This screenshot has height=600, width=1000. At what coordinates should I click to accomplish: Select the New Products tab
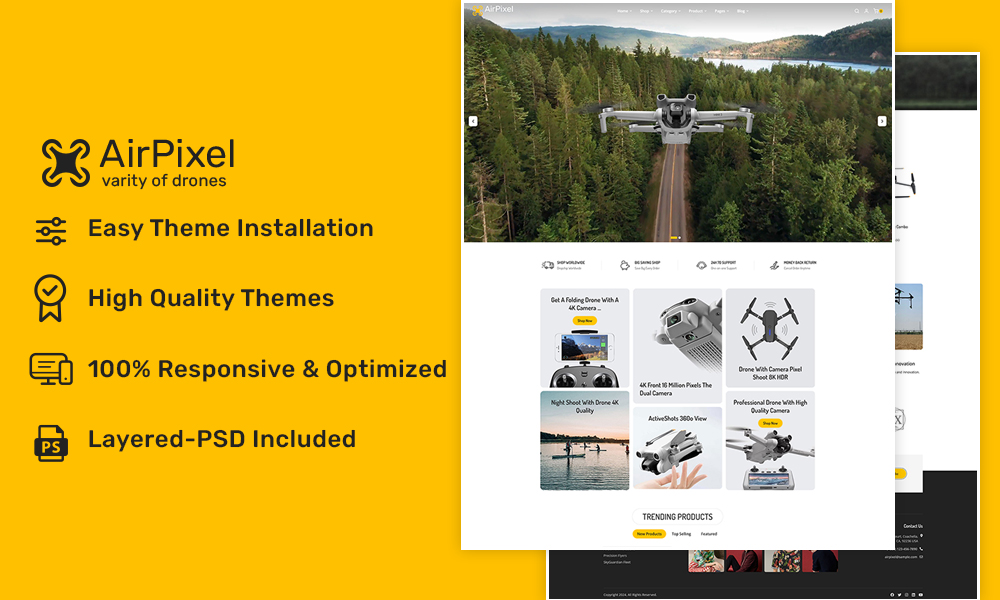coord(649,534)
